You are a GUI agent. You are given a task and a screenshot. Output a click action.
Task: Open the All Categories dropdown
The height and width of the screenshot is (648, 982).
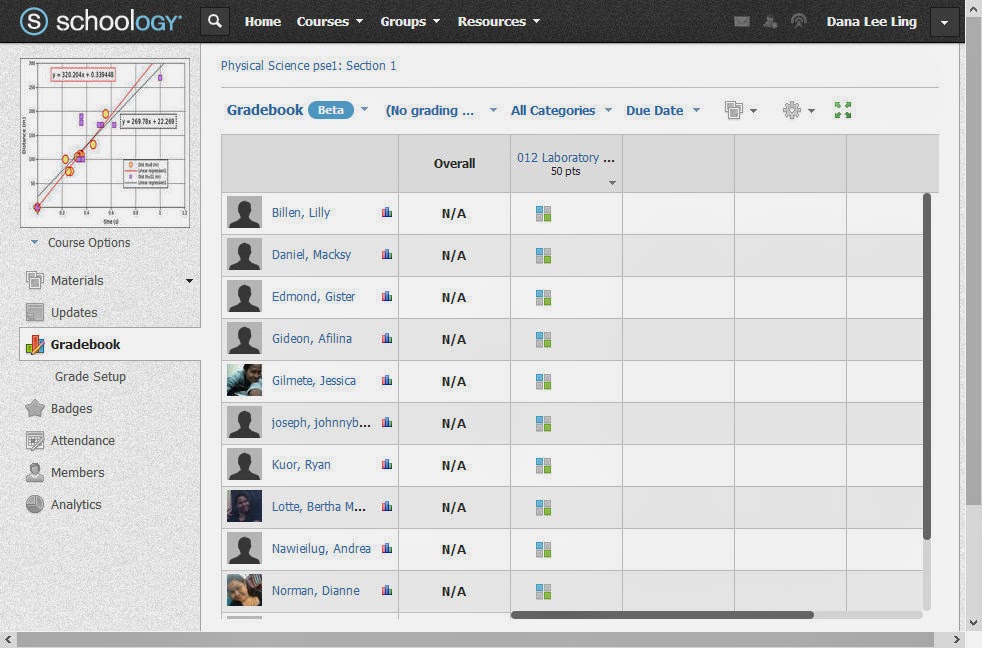click(555, 110)
